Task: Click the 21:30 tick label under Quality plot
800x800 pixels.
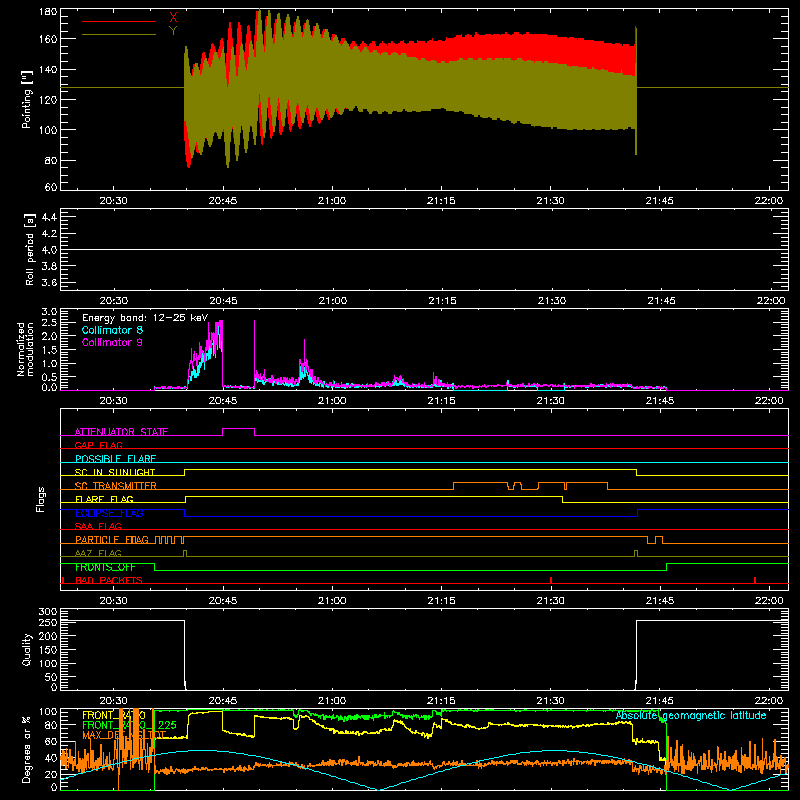Action: 551,701
